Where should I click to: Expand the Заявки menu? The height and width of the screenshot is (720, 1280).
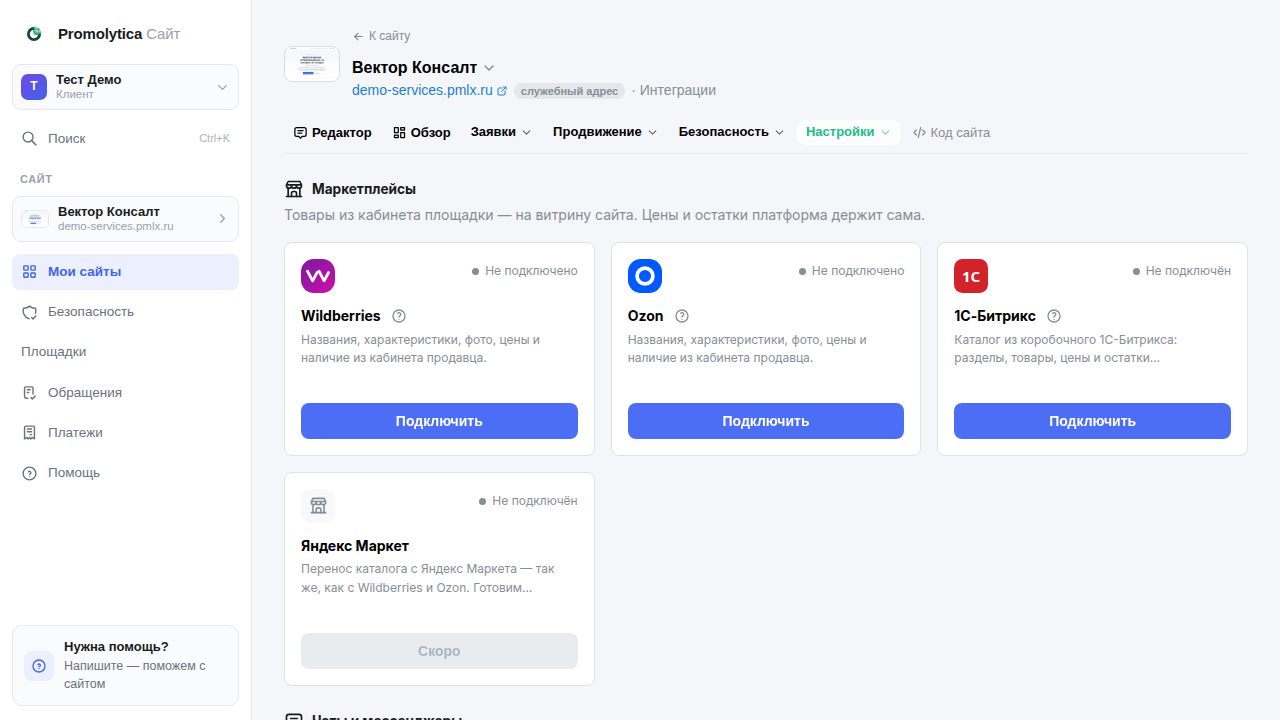click(501, 133)
